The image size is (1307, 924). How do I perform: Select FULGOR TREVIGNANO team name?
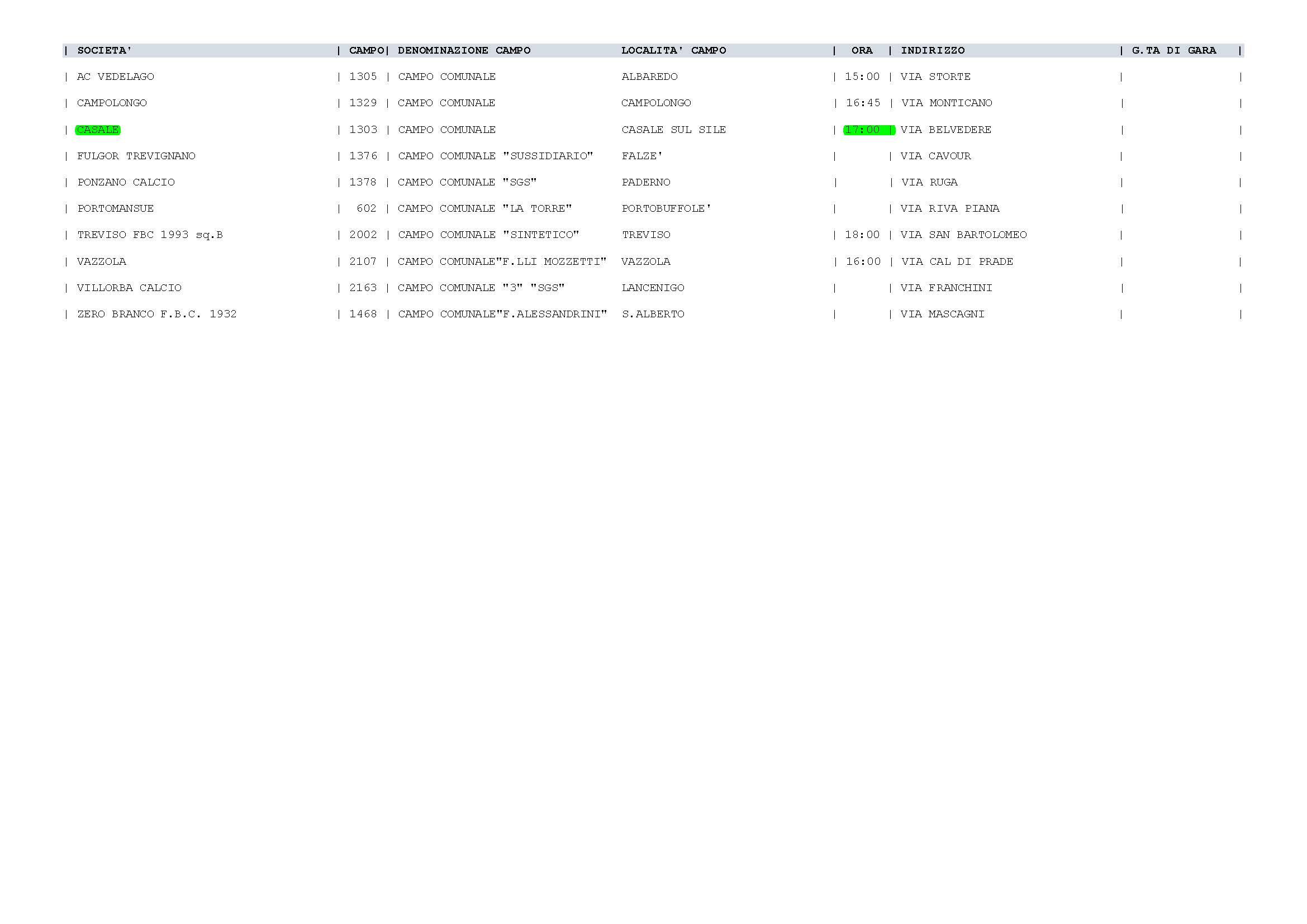(x=136, y=156)
